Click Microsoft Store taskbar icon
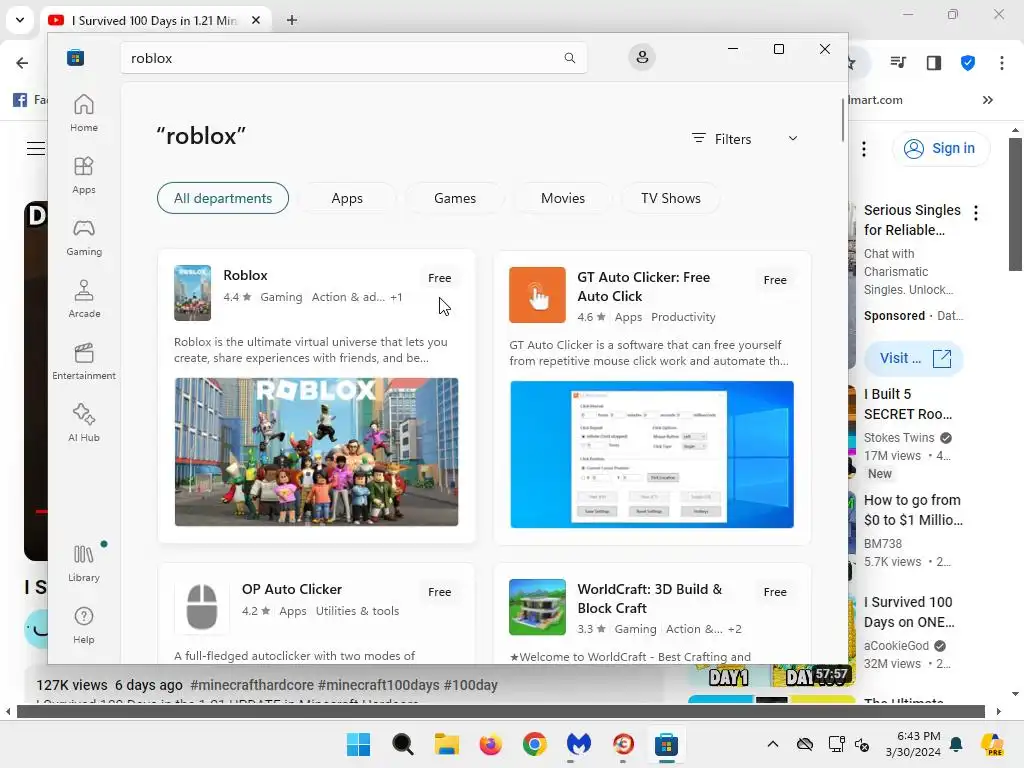This screenshot has width=1024, height=768. (666, 744)
